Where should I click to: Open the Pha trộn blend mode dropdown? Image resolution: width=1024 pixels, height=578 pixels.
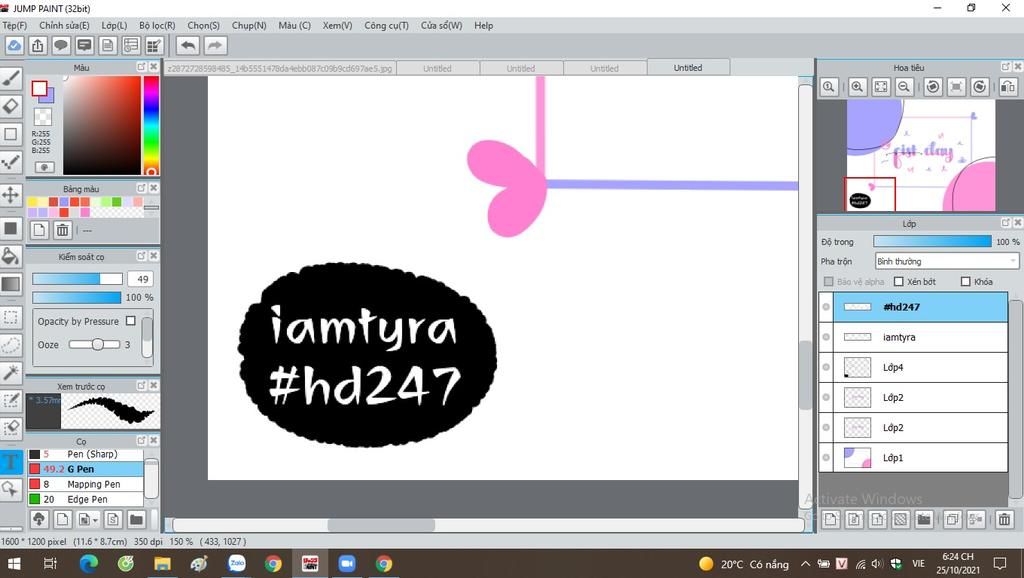pos(946,261)
